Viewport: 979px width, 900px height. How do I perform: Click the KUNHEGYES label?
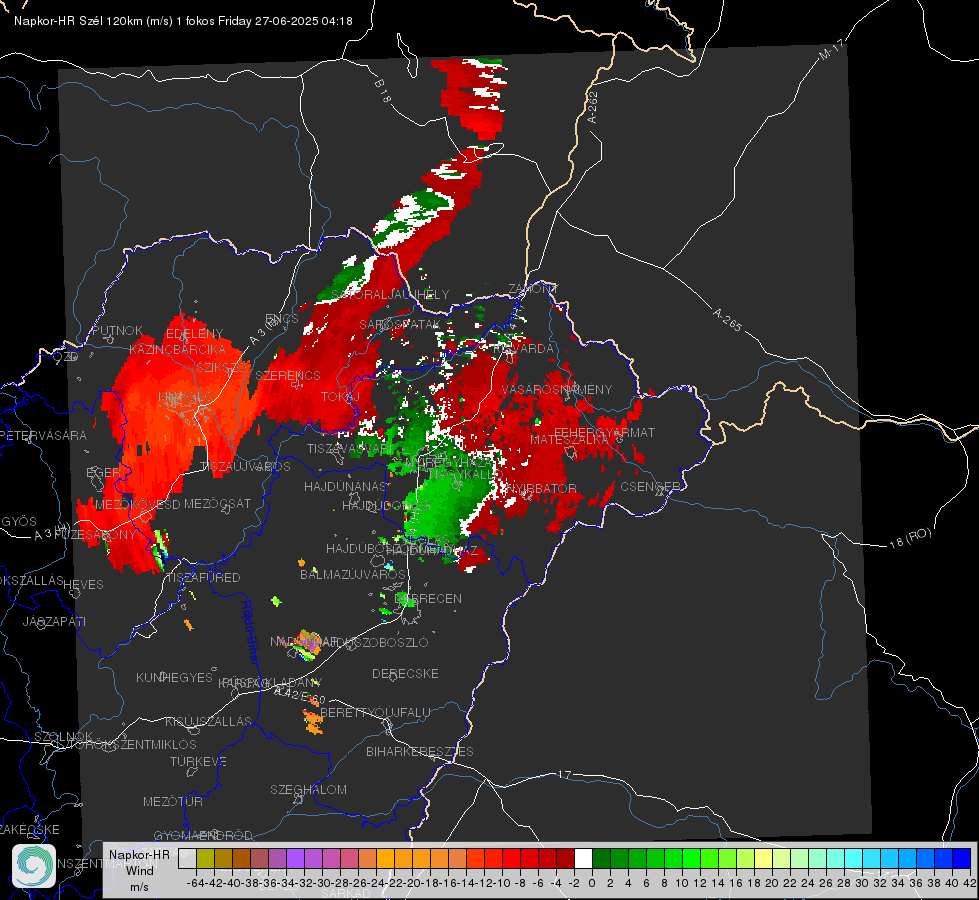[x=174, y=677]
